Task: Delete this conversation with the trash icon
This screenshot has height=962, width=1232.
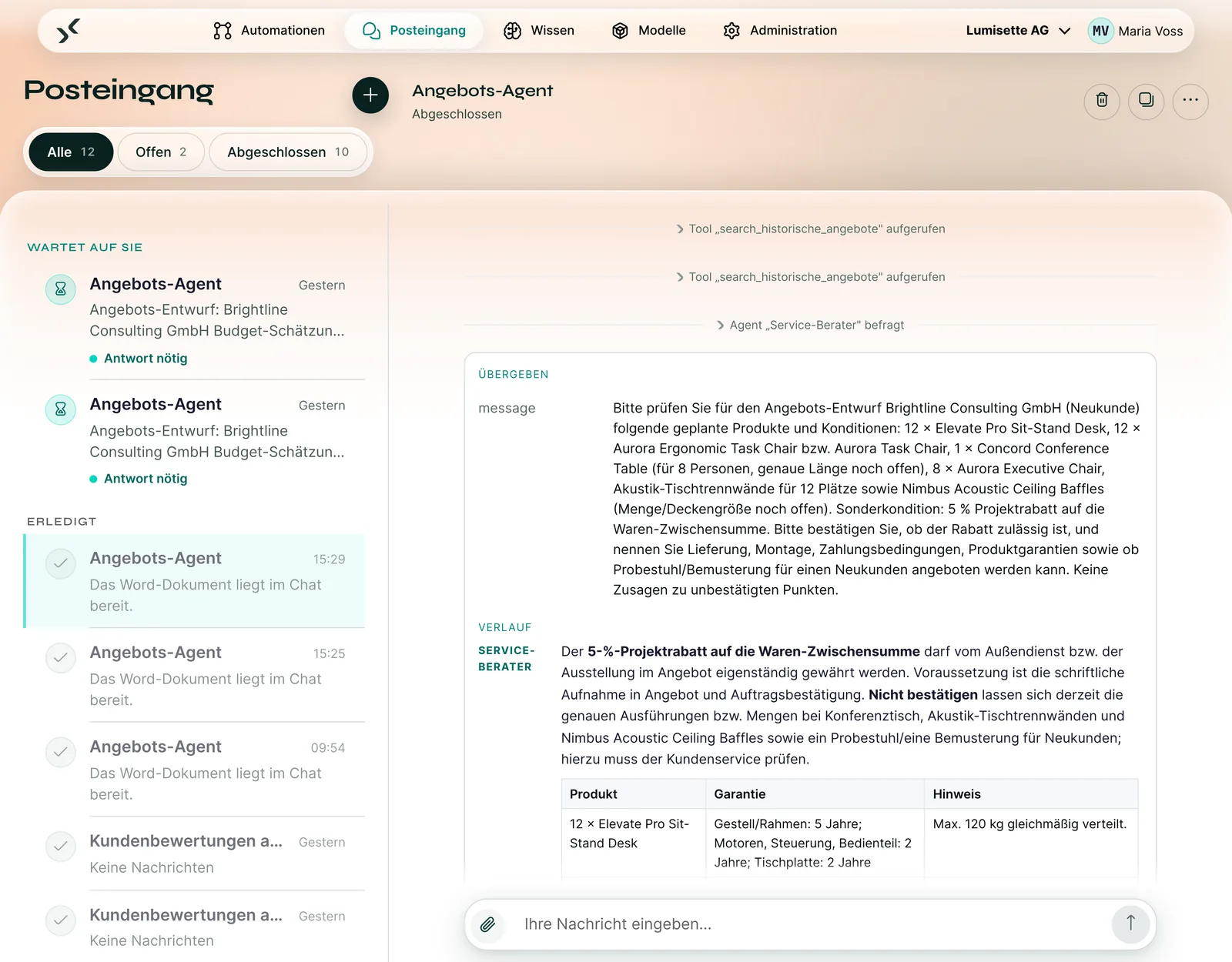Action: click(x=1102, y=101)
